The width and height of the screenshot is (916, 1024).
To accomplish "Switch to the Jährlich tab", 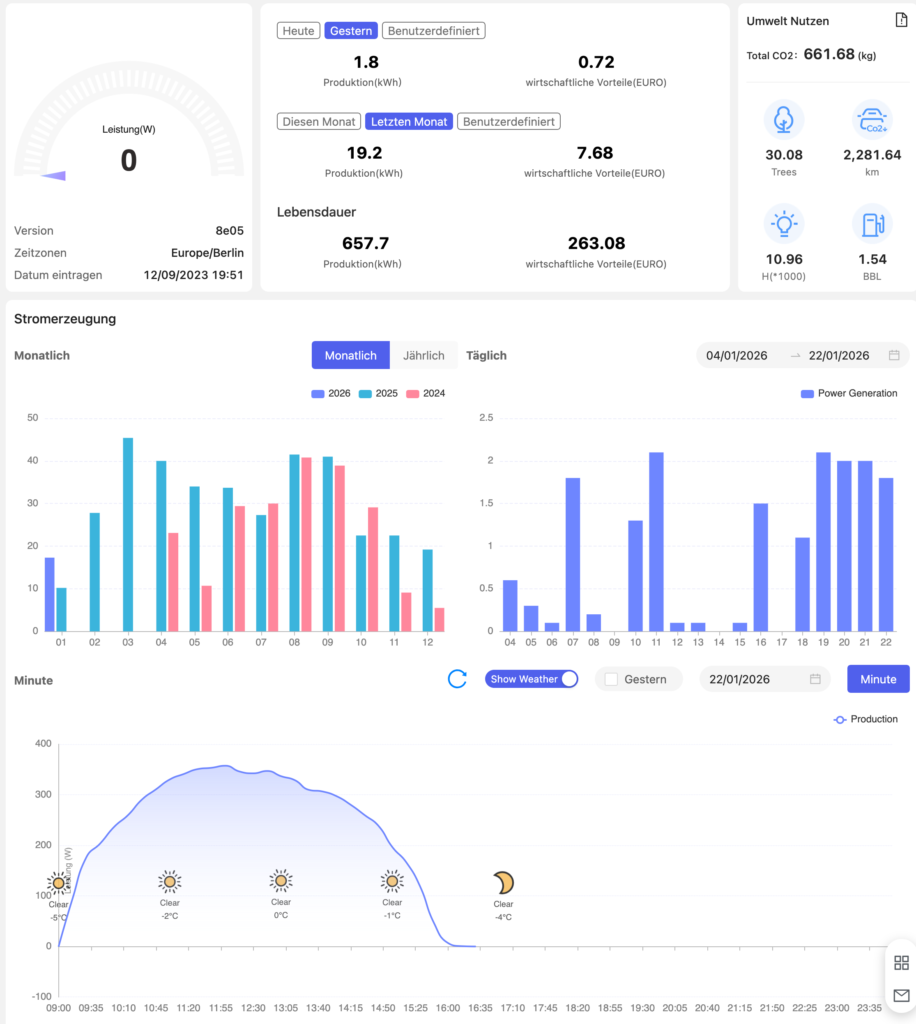I will (x=423, y=355).
